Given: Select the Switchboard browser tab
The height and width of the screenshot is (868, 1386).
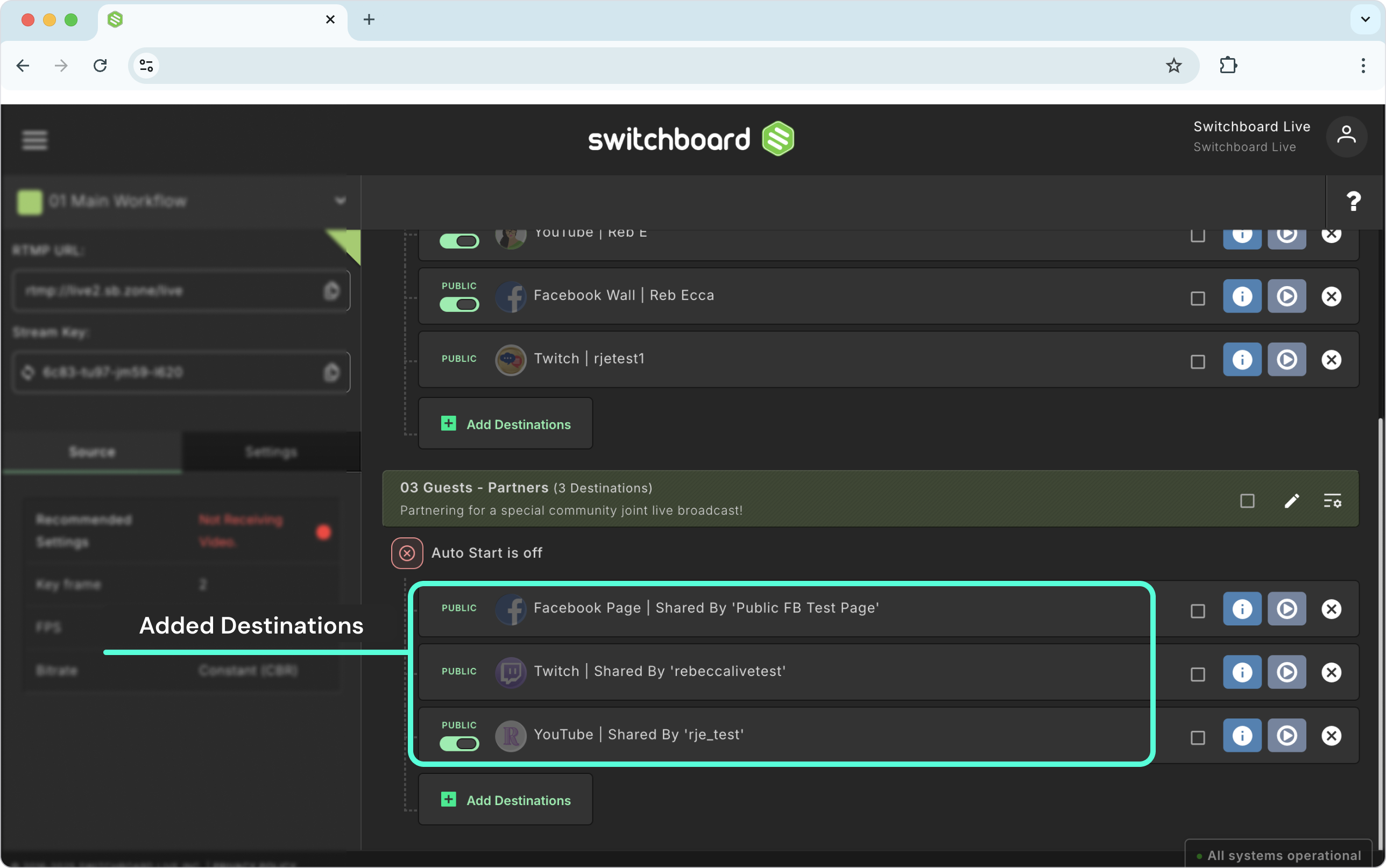Looking at the screenshot, I should tap(223, 20).
